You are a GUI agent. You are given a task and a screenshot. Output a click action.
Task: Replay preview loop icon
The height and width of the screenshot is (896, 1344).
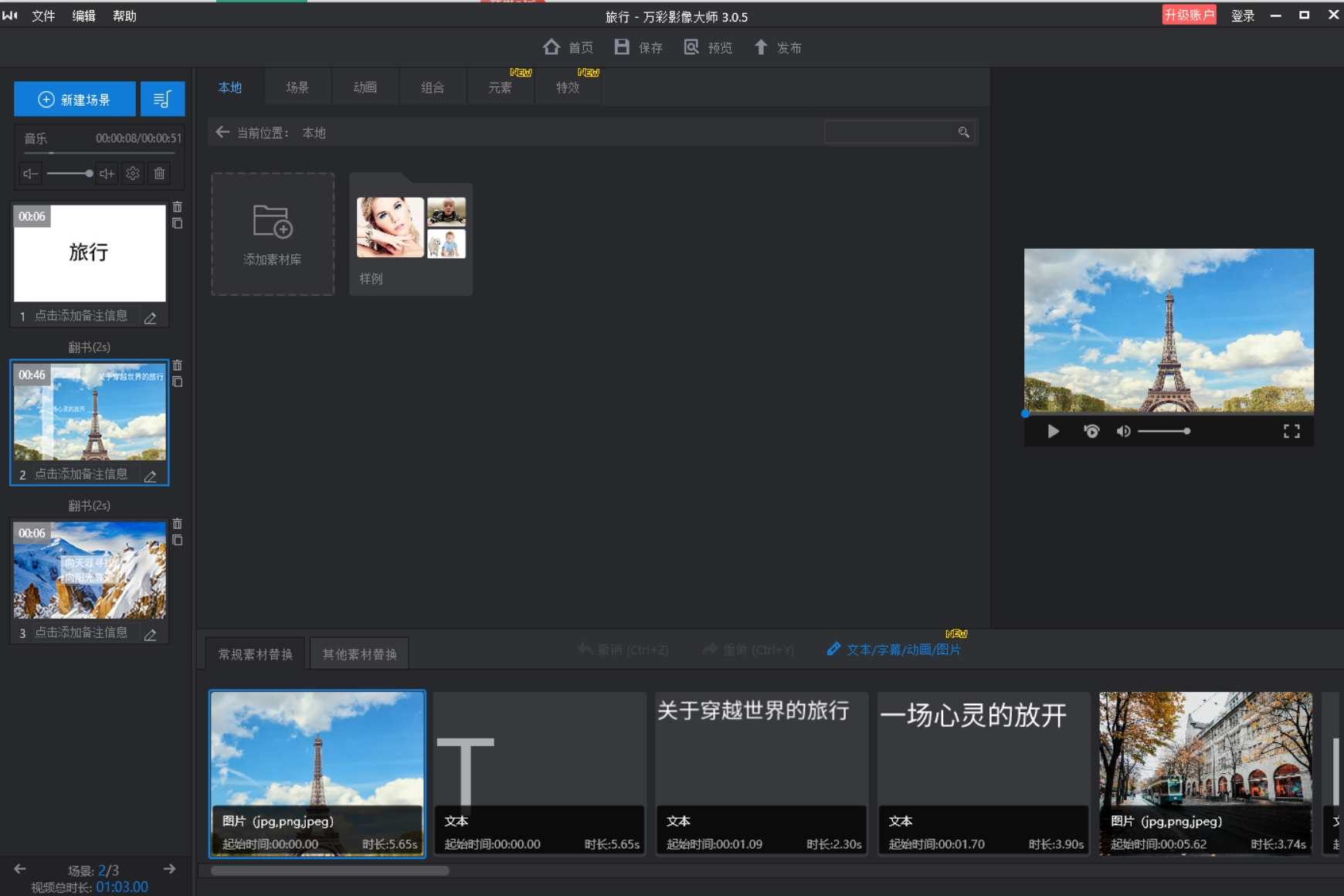click(1091, 431)
